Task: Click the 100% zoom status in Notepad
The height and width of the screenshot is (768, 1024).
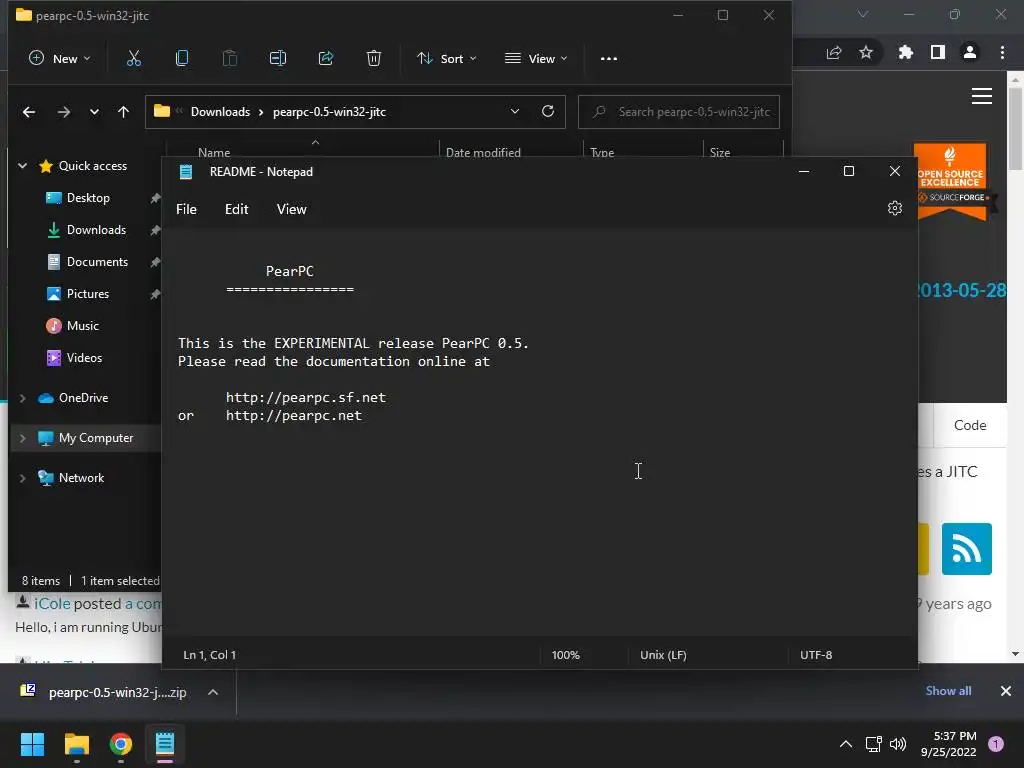Action: (566, 655)
